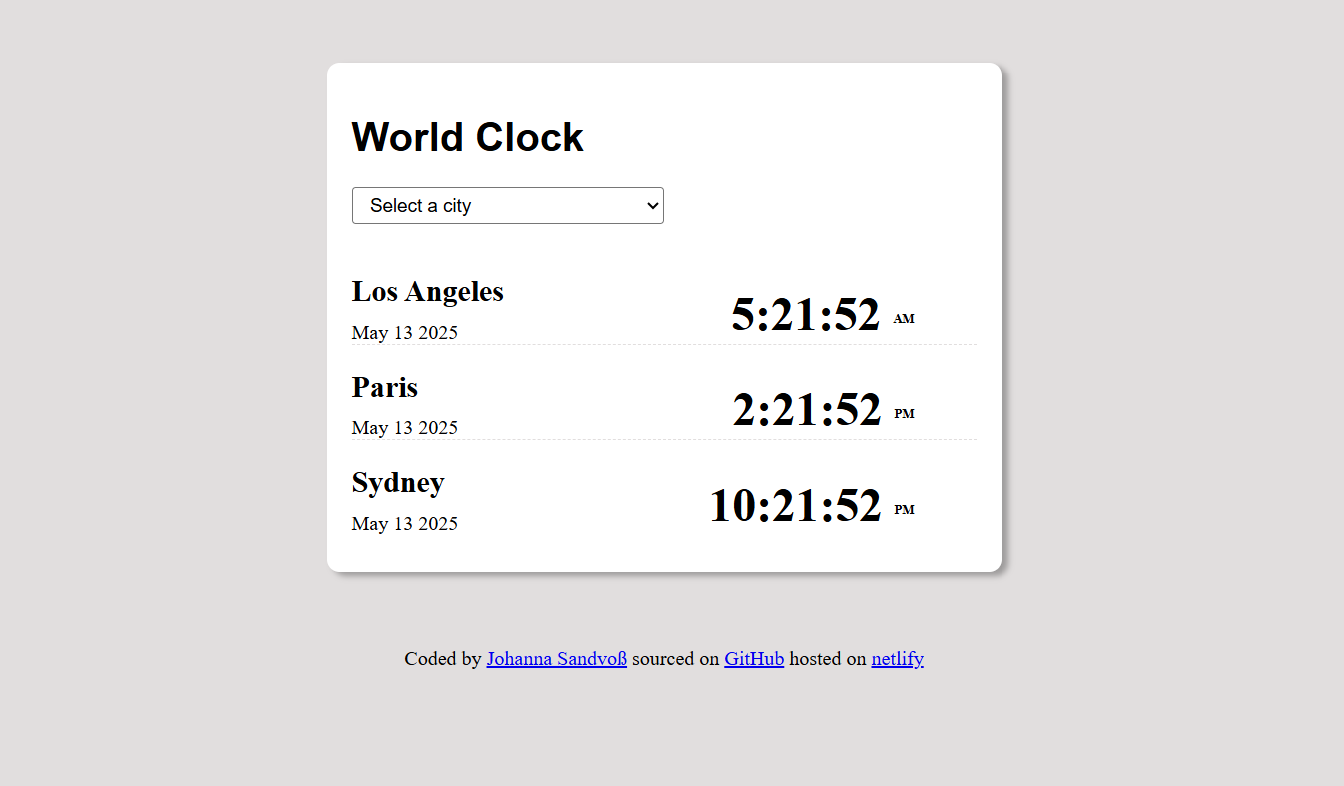This screenshot has height=786, width=1344.
Task: Click the World Clock heading
Action: click(467, 137)
